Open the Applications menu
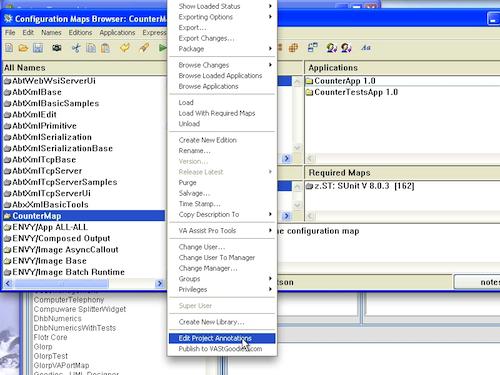 (x=117, y=33)
